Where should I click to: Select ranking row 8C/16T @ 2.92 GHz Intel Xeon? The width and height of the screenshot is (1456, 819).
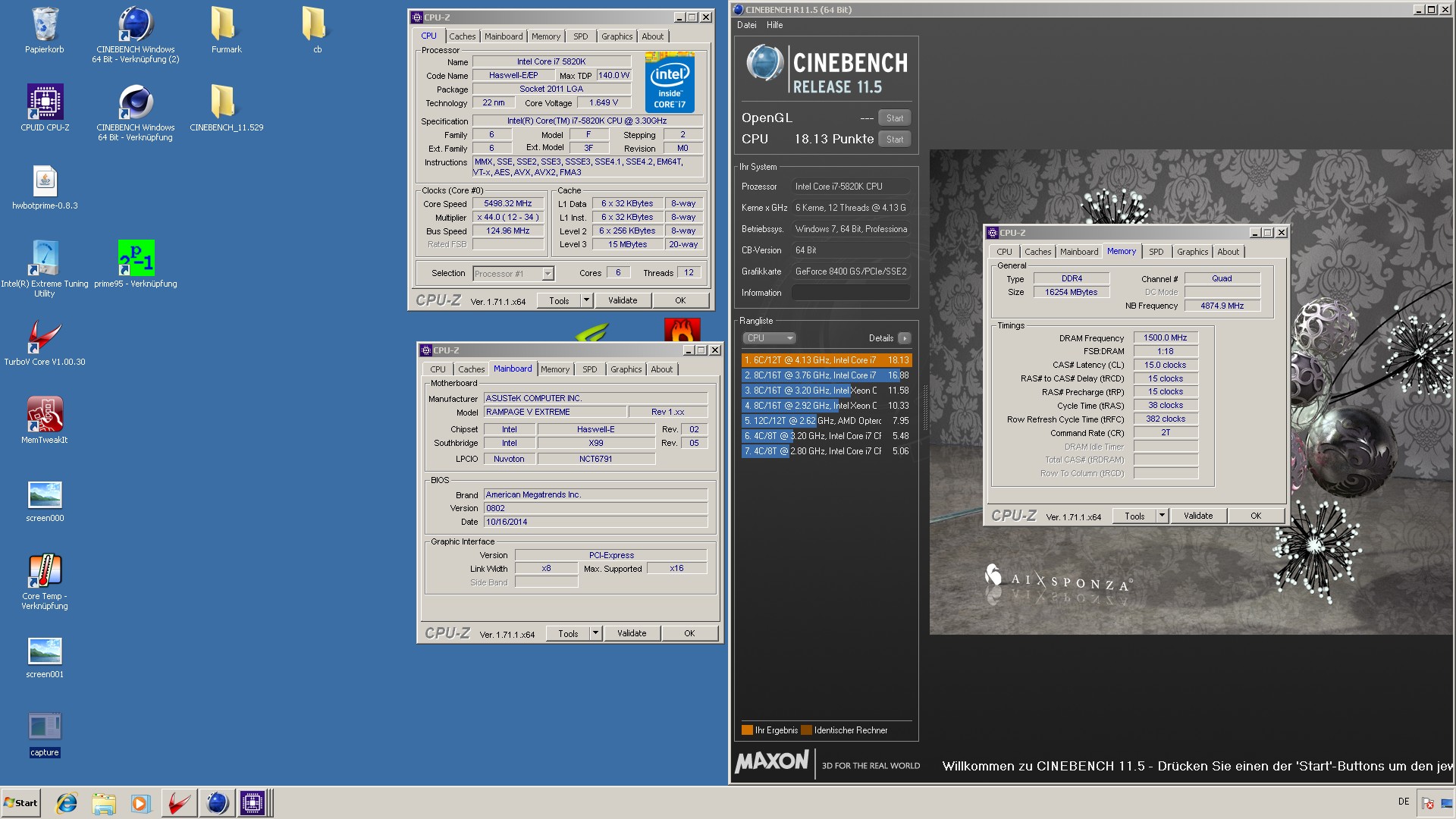(x=827, y=406)
